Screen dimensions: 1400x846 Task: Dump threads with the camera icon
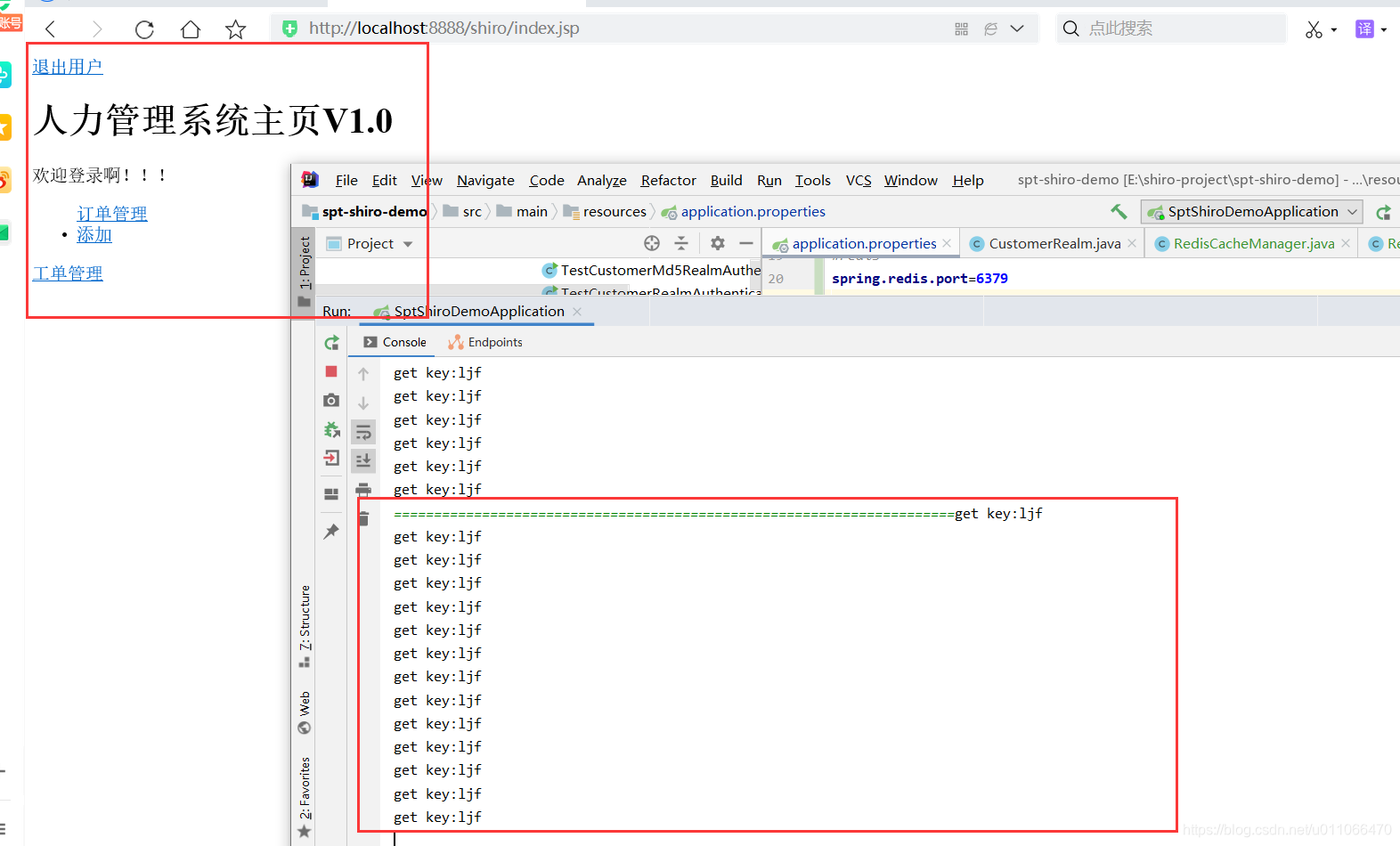pyautogui.click(x=331, y=400)
